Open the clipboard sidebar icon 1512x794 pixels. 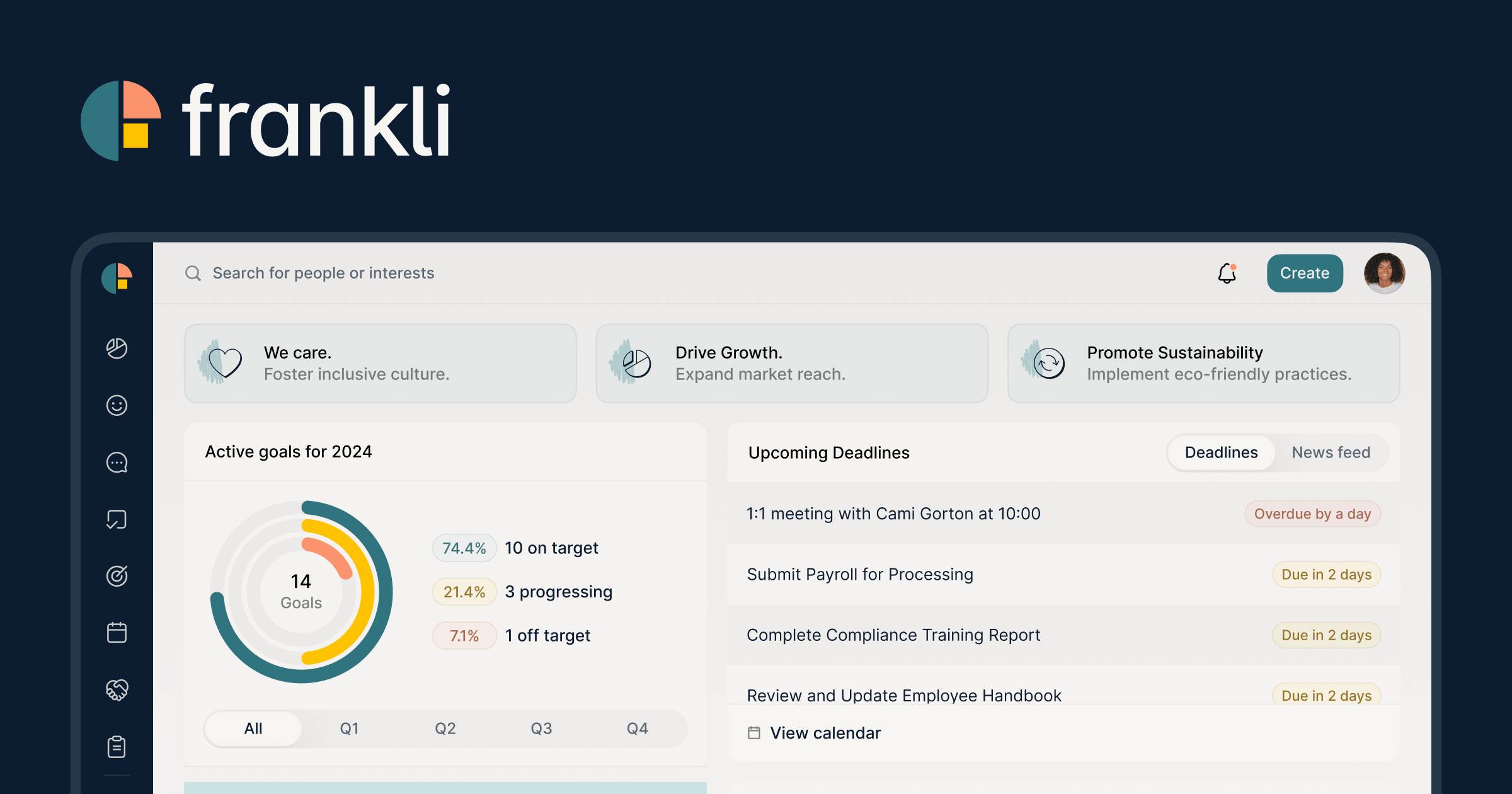tap(117, 747)
